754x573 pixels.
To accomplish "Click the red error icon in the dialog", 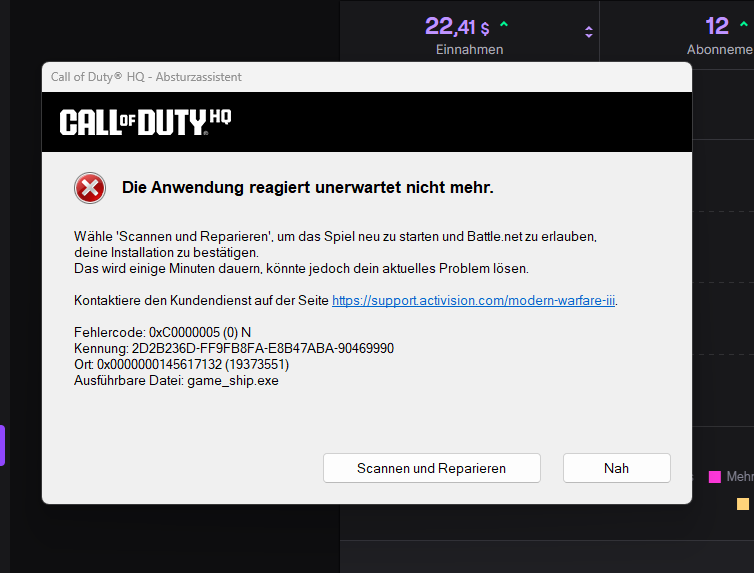I will 90,188.
